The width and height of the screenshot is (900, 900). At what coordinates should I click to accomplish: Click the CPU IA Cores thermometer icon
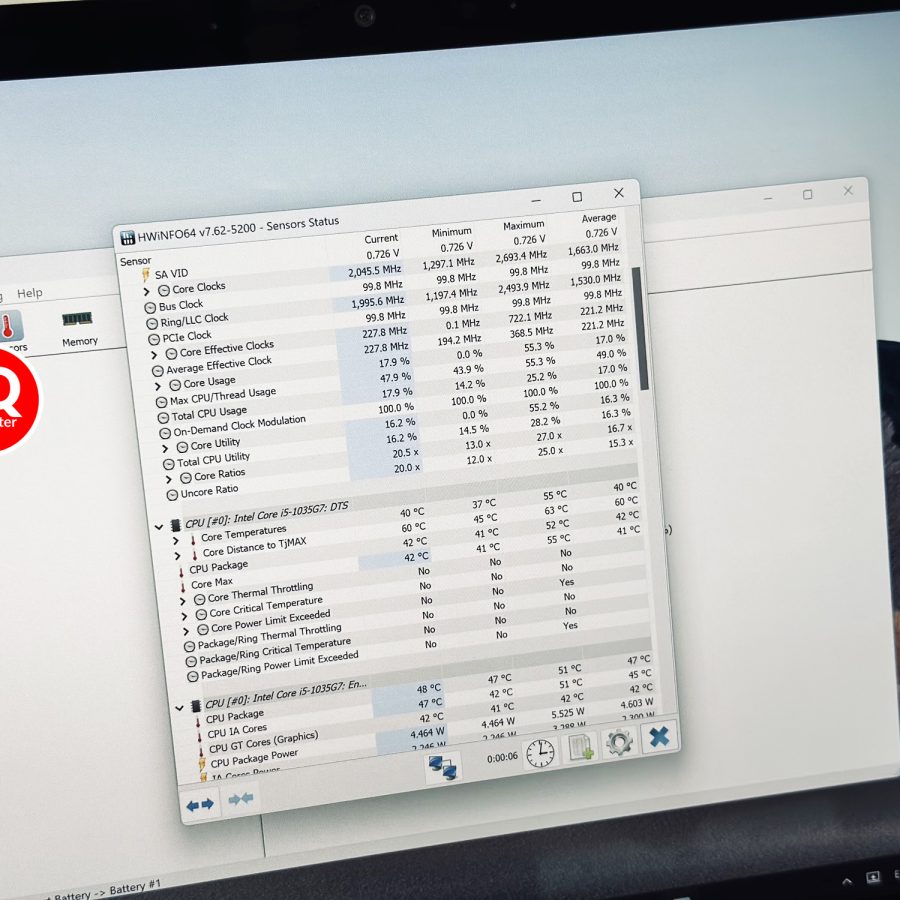coord(199,736)
